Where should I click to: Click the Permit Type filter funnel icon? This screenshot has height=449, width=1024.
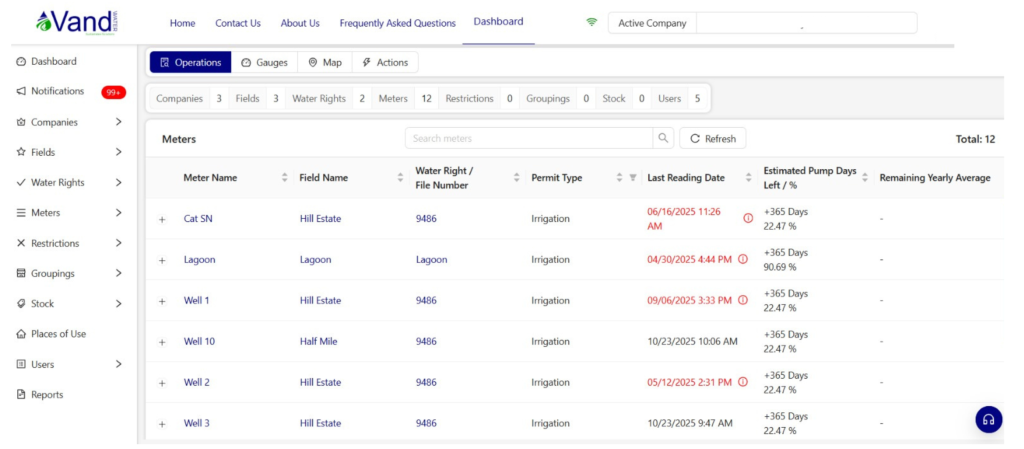(x=632, y=178)
